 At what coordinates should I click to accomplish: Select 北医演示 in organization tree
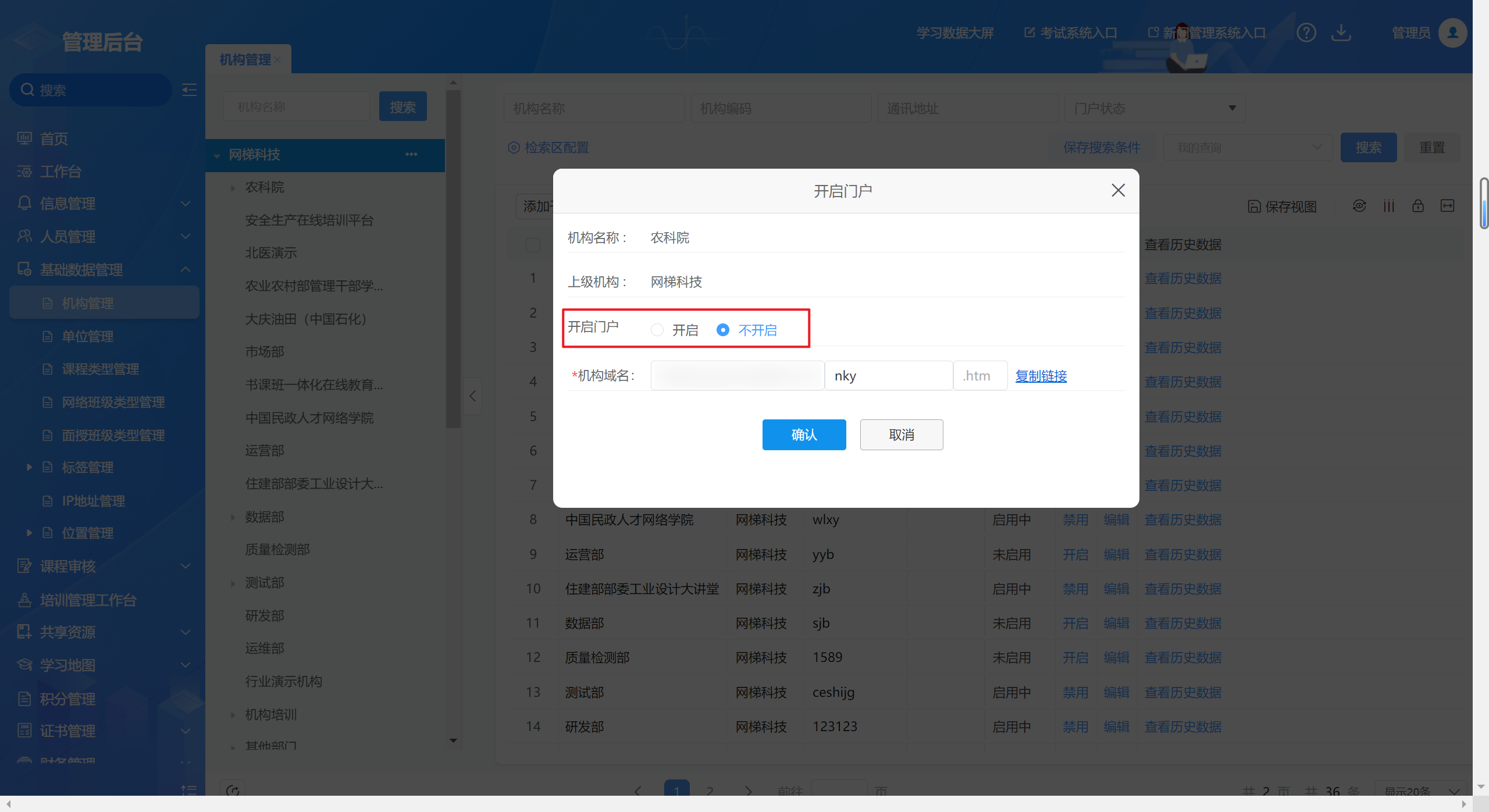click(x=271, y=253)
